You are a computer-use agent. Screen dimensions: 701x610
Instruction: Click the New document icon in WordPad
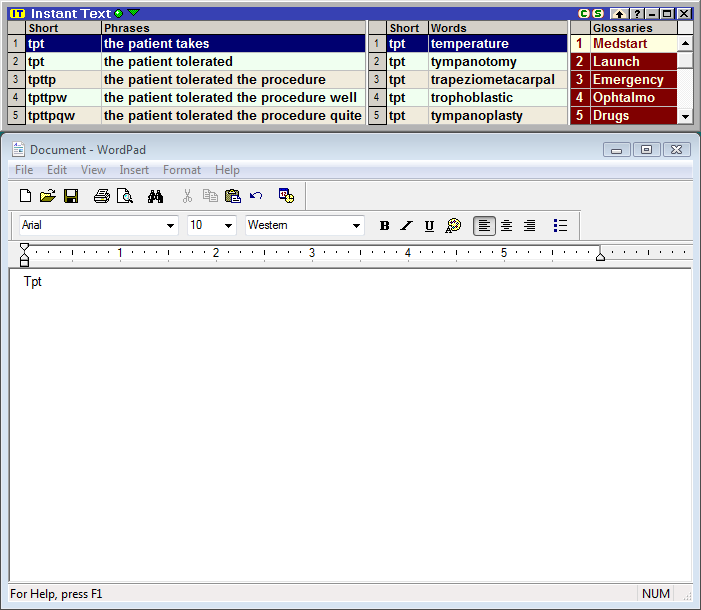click(x=25, y=196)
